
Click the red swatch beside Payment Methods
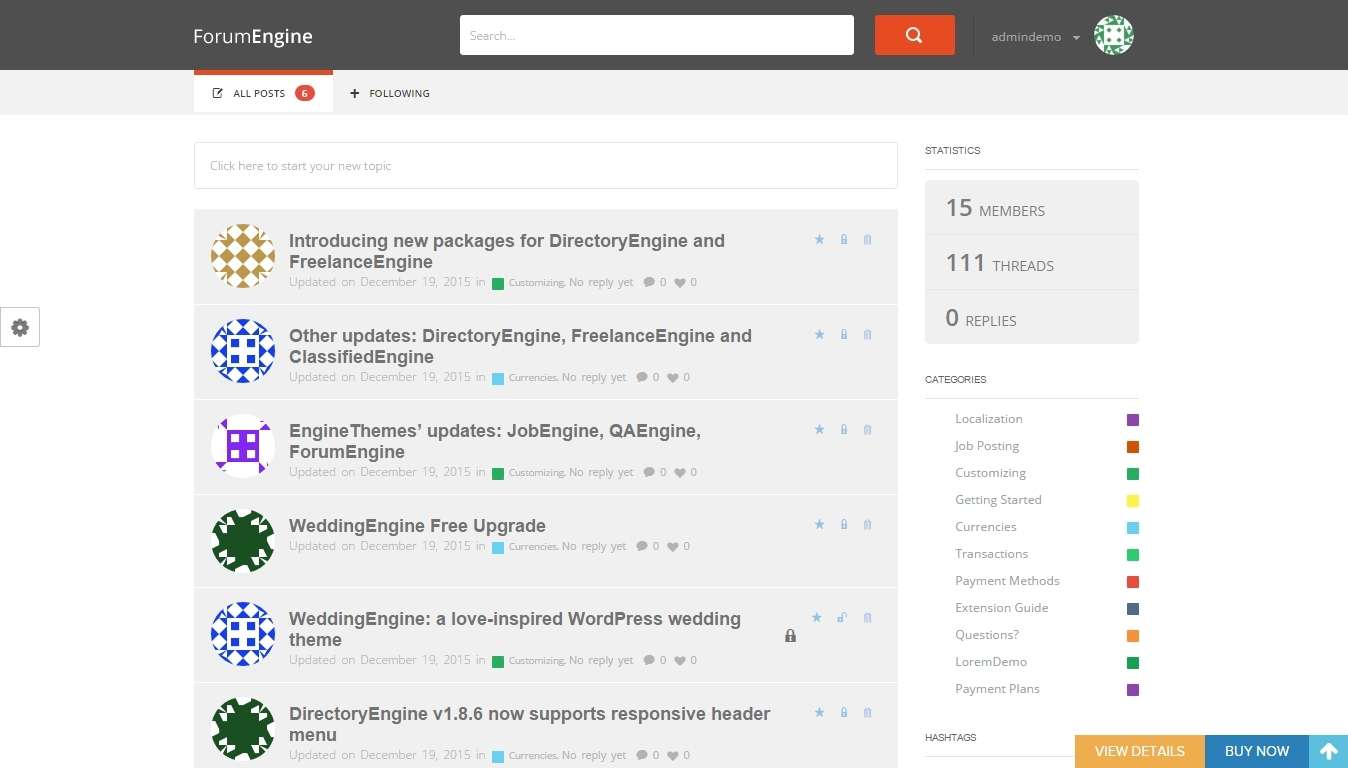pyautogui.click(x=1132, y=582)
